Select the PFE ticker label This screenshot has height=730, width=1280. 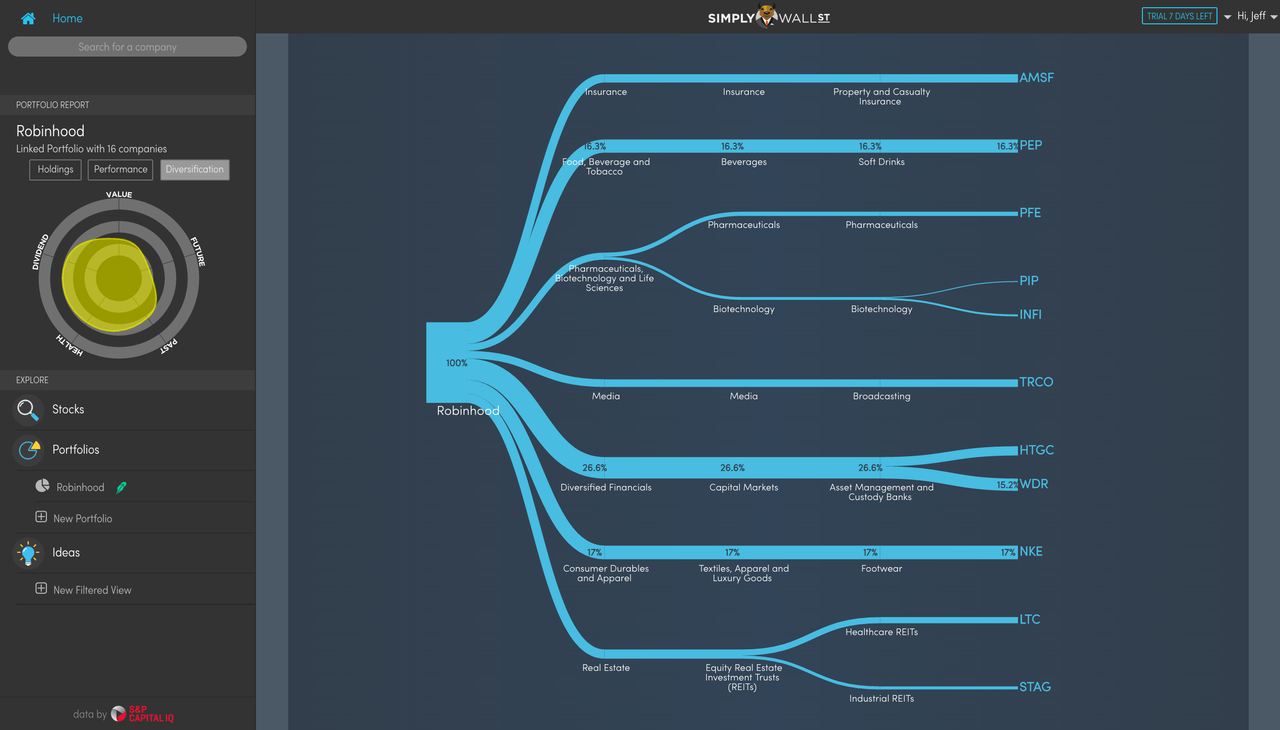click(1030, 213)
